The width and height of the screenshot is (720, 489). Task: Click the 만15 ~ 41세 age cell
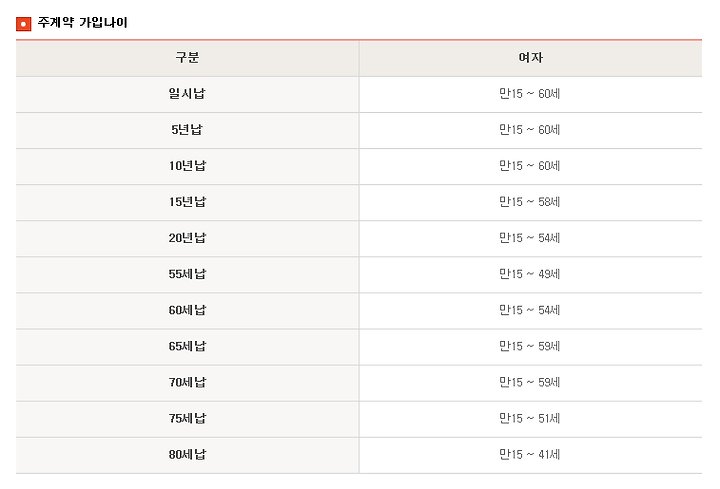pos(529,455)
